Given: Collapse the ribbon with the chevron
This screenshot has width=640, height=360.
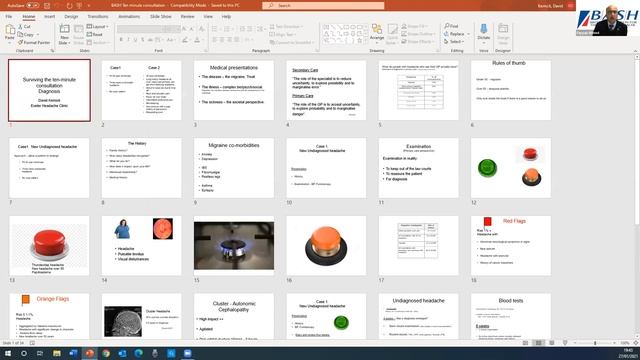Looking at the screenshot, I should 635,51.
